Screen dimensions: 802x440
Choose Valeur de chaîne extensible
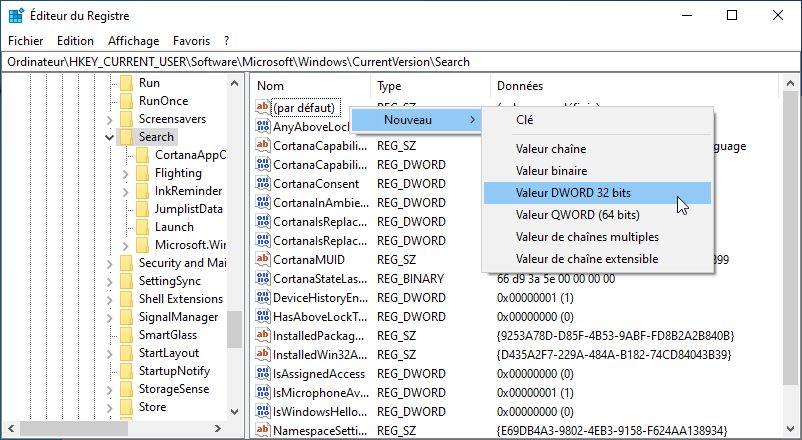(597, 259)
